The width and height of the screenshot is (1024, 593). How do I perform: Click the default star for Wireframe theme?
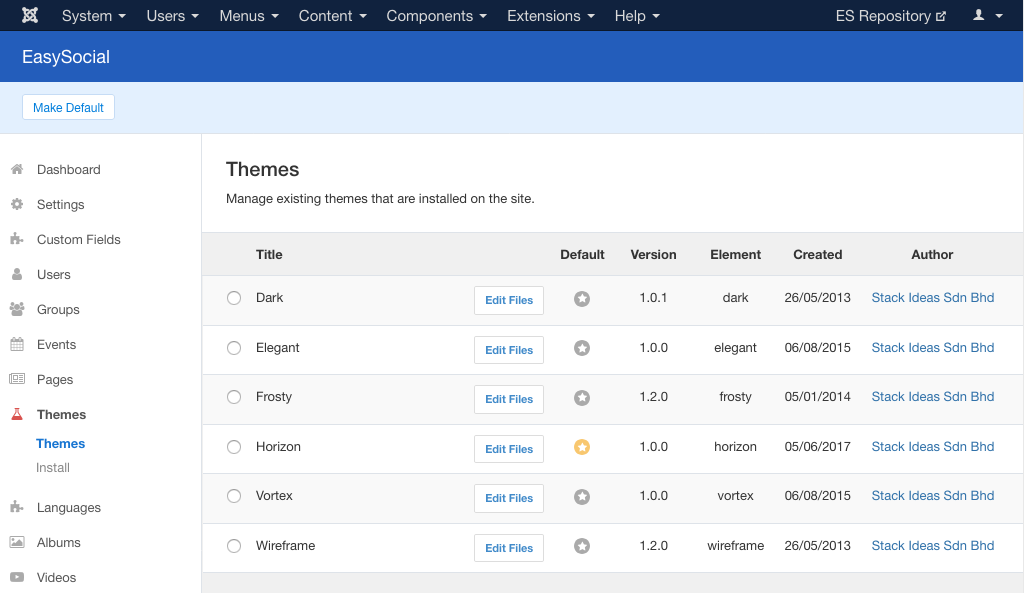(582, 546)
